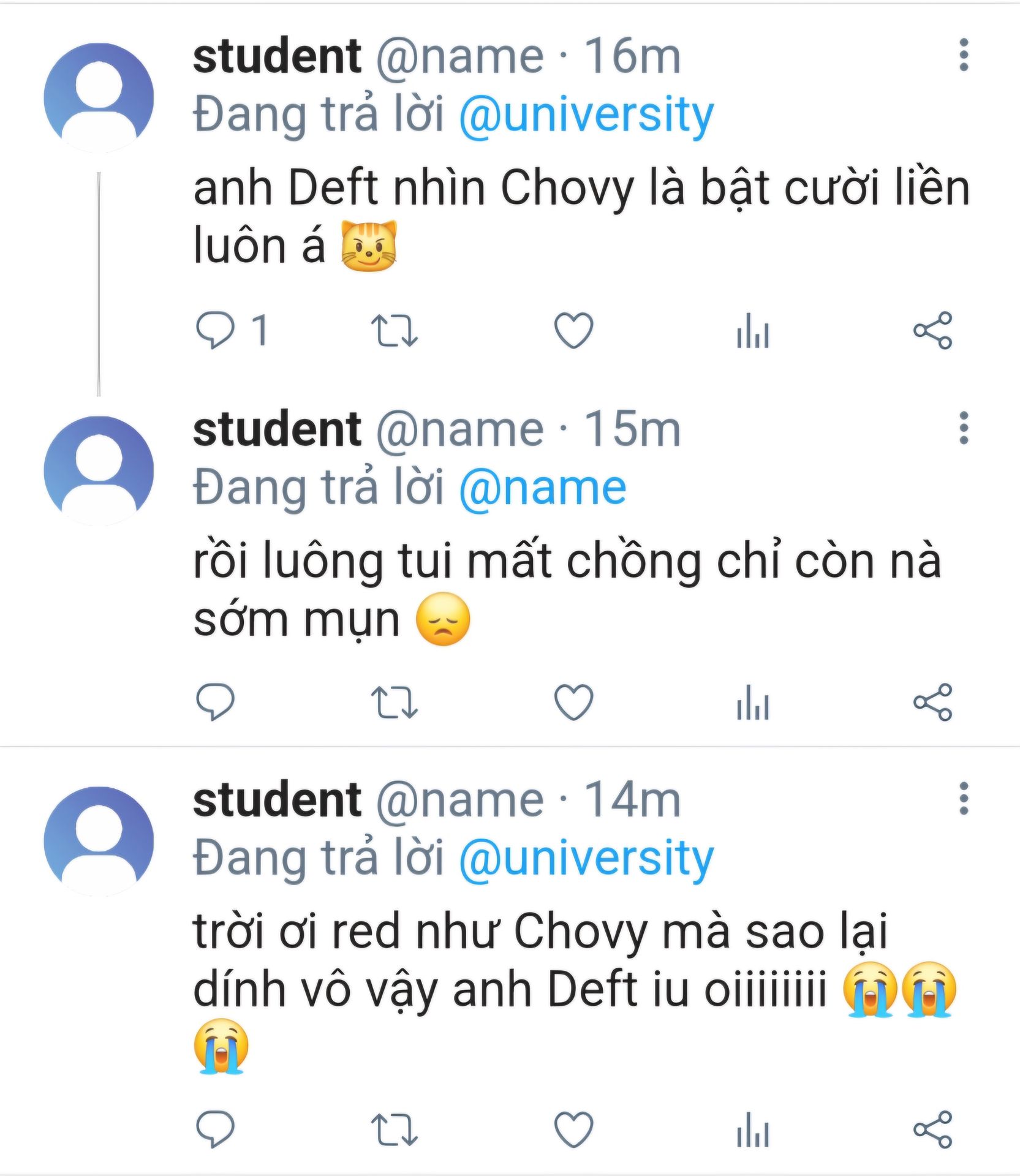View analytics for the 14m tweet
Viewport: 1020px width, 1176px height.
click(753, 1128)
